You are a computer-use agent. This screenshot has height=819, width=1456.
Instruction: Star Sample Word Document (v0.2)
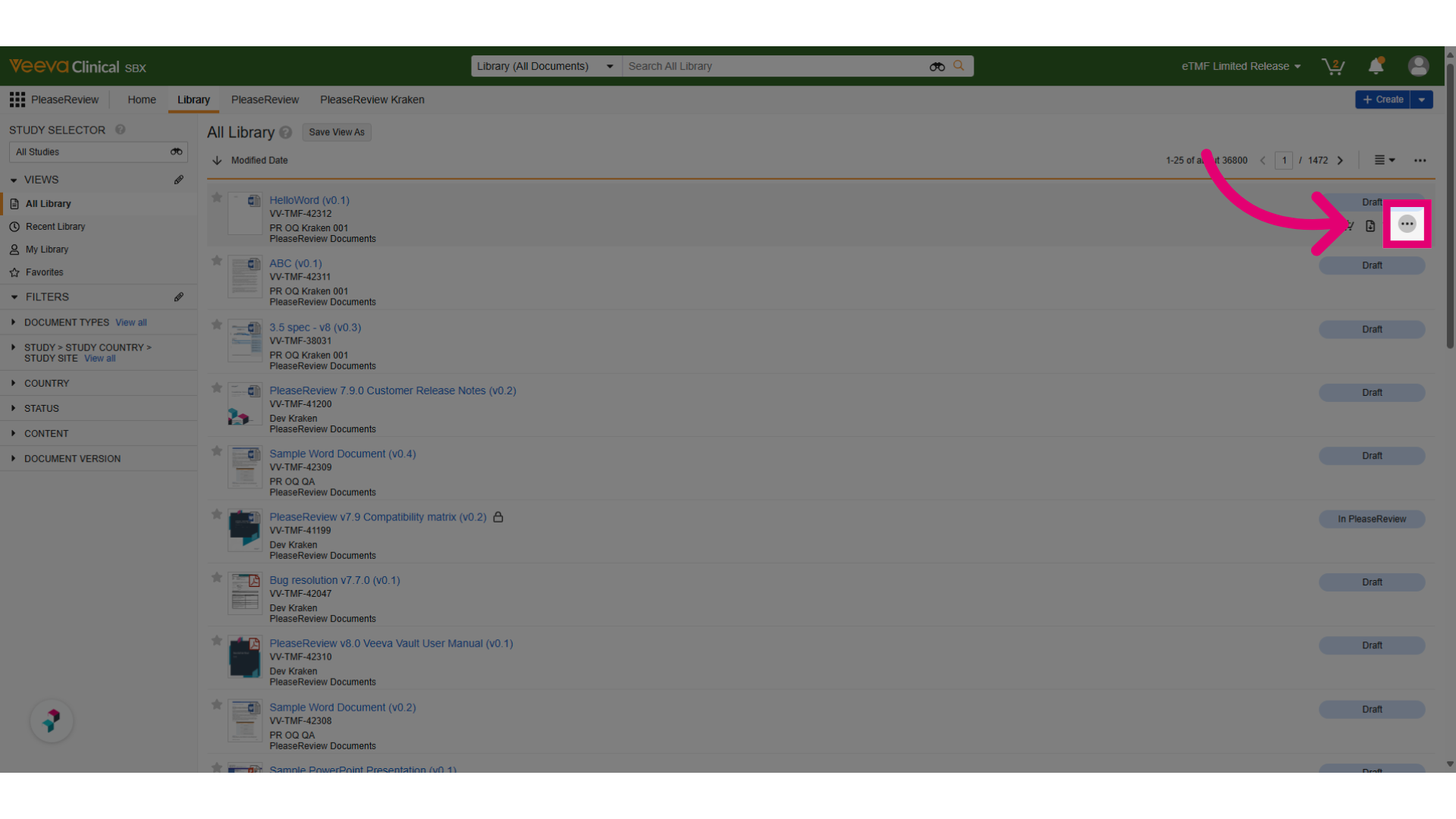click(x=217, y=704)
